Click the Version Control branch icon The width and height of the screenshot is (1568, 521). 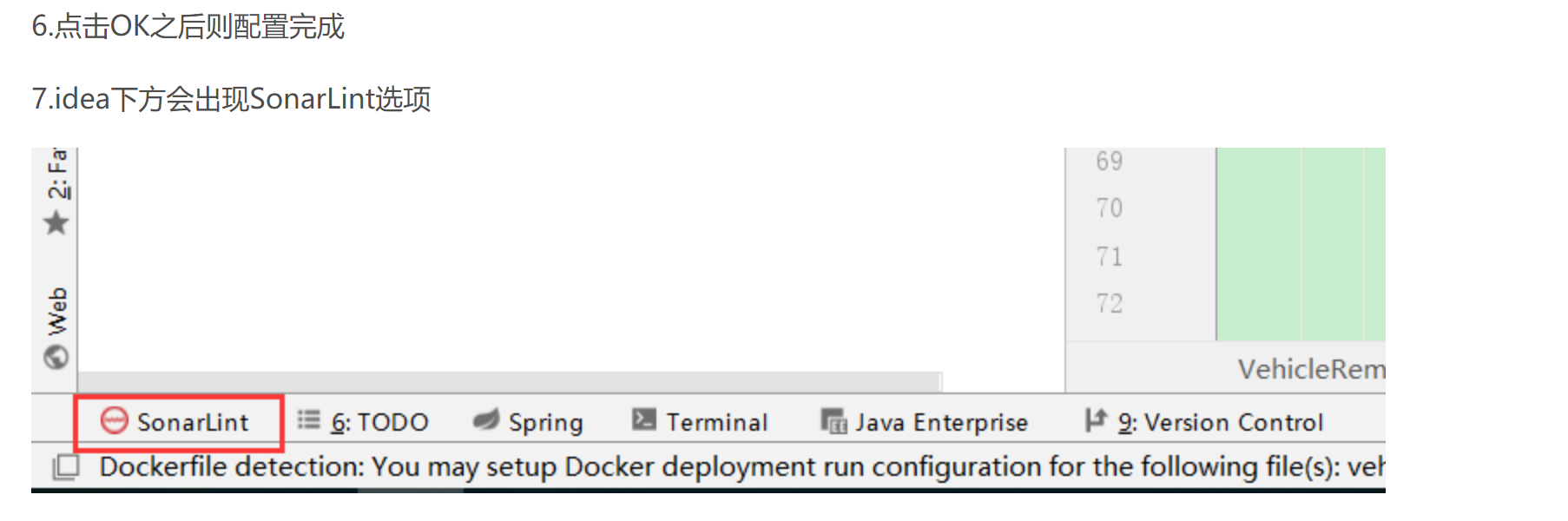tap(1096, 420)
